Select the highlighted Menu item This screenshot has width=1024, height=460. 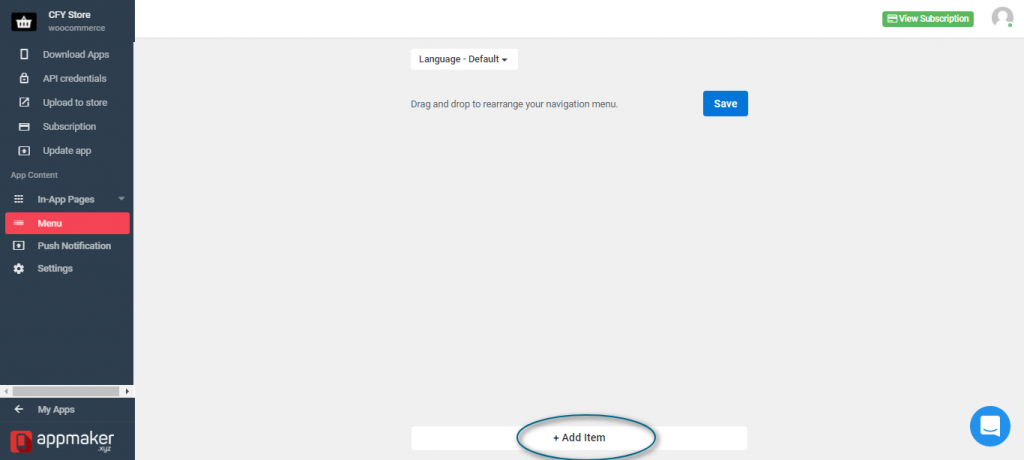pos(67,223)
